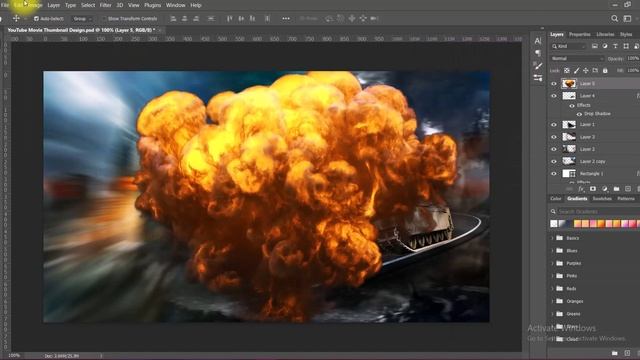The height and width of the screenshot is (360, 640).
Task: Click the Search Gradients field
Action: pyautogui.click(x=595, y=211)
